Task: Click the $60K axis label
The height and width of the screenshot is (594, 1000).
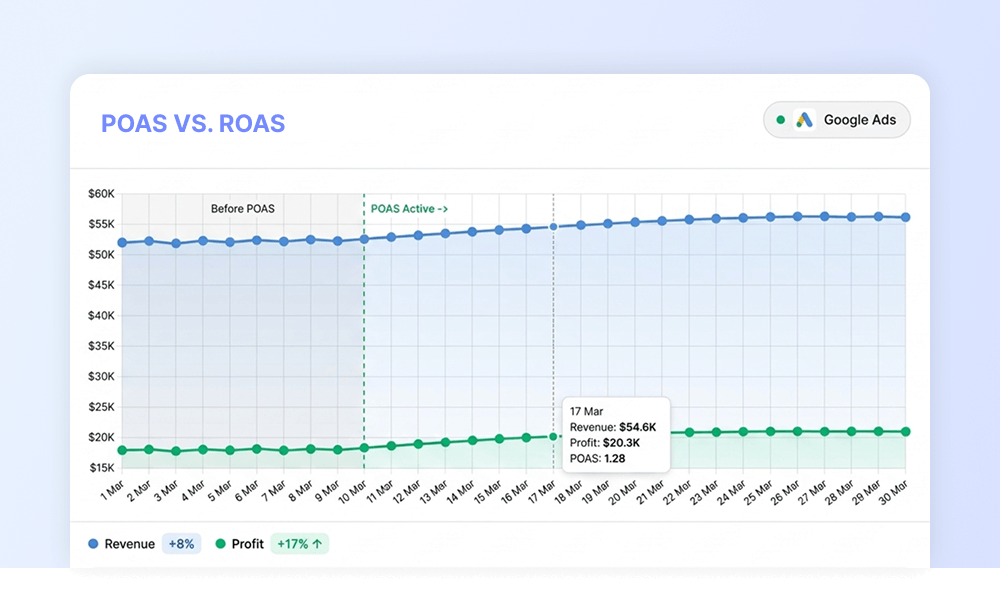Action: click(101, 193)
